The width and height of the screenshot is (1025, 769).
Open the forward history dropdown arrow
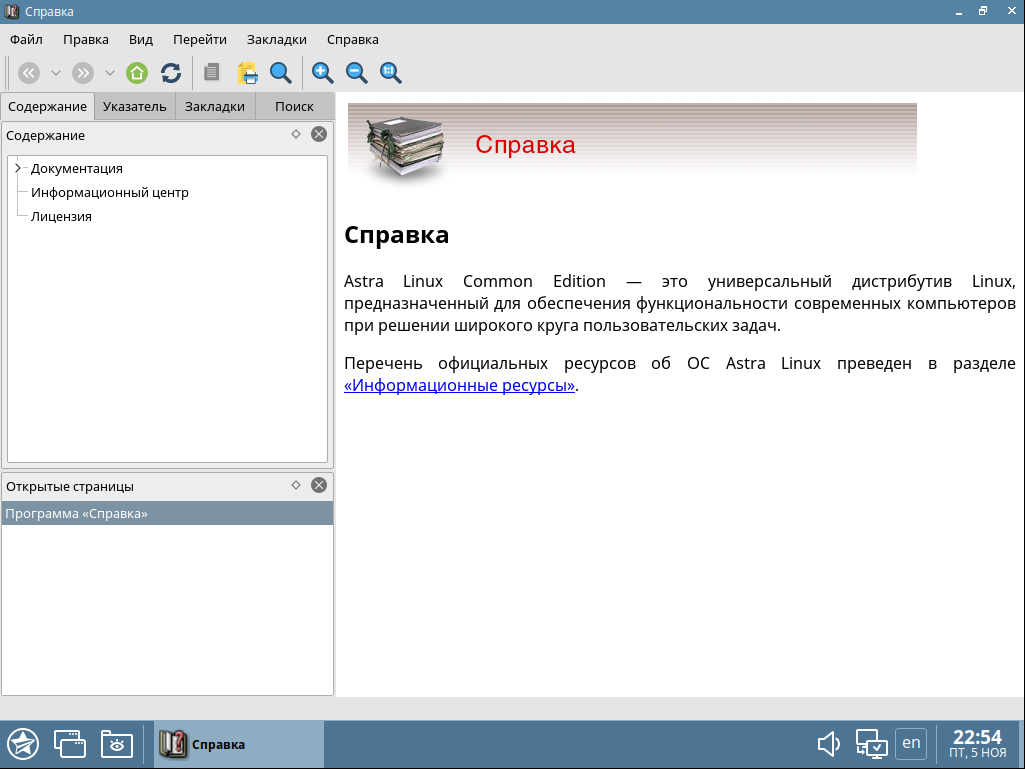point(110,73)
